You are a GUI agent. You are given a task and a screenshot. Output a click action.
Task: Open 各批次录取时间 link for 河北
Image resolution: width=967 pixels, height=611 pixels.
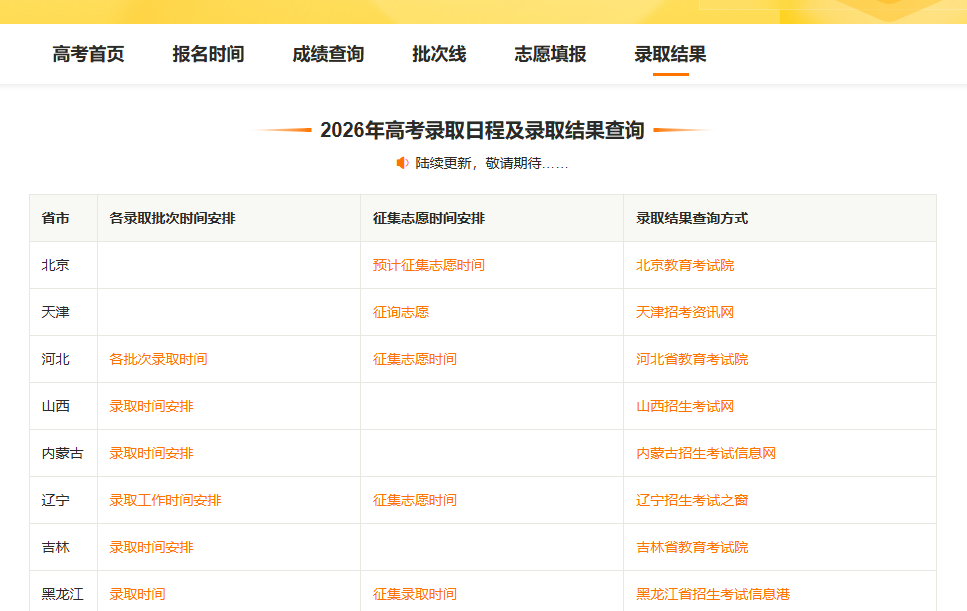[158, 359]
